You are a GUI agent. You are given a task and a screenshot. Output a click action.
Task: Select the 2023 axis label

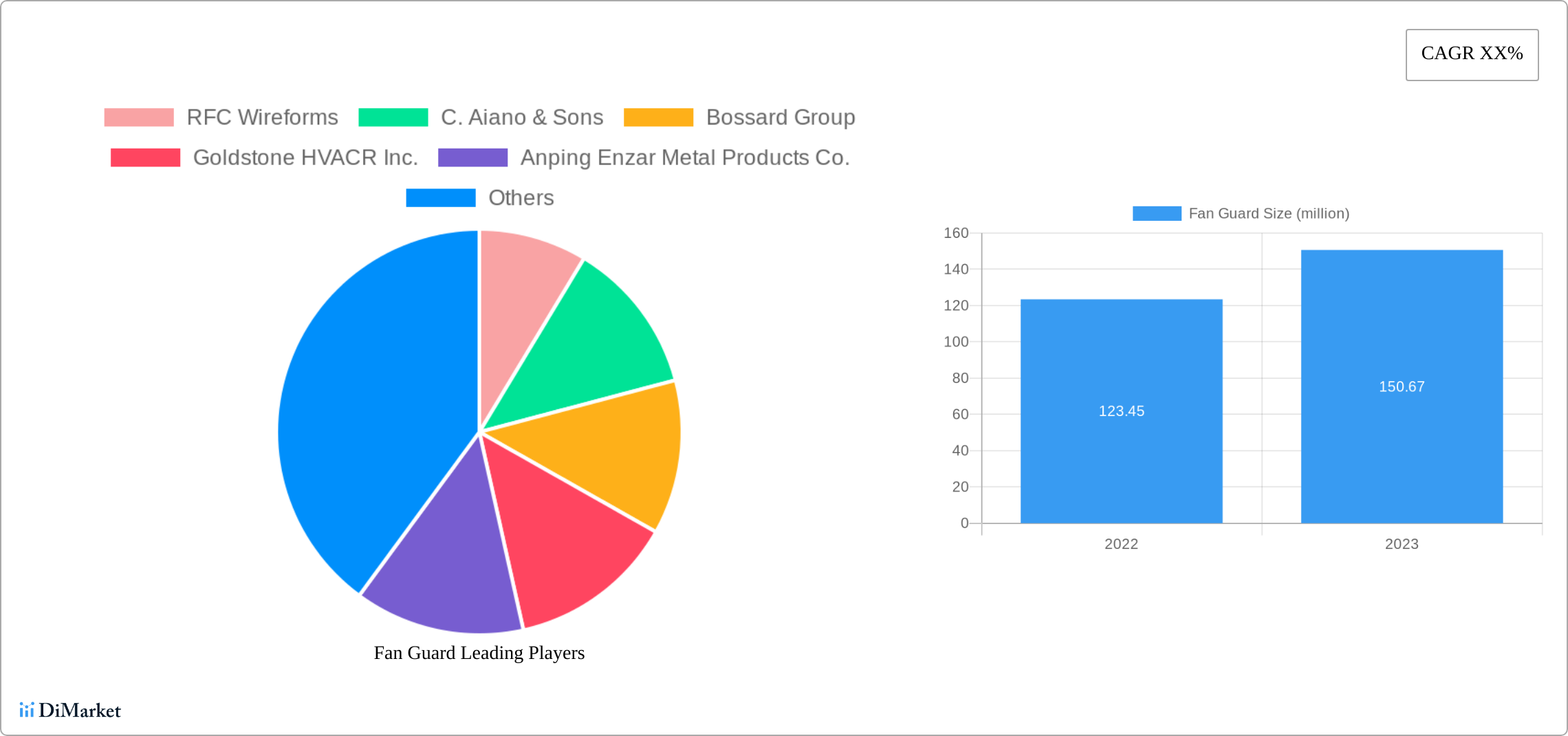click(x=1401, y=544)
